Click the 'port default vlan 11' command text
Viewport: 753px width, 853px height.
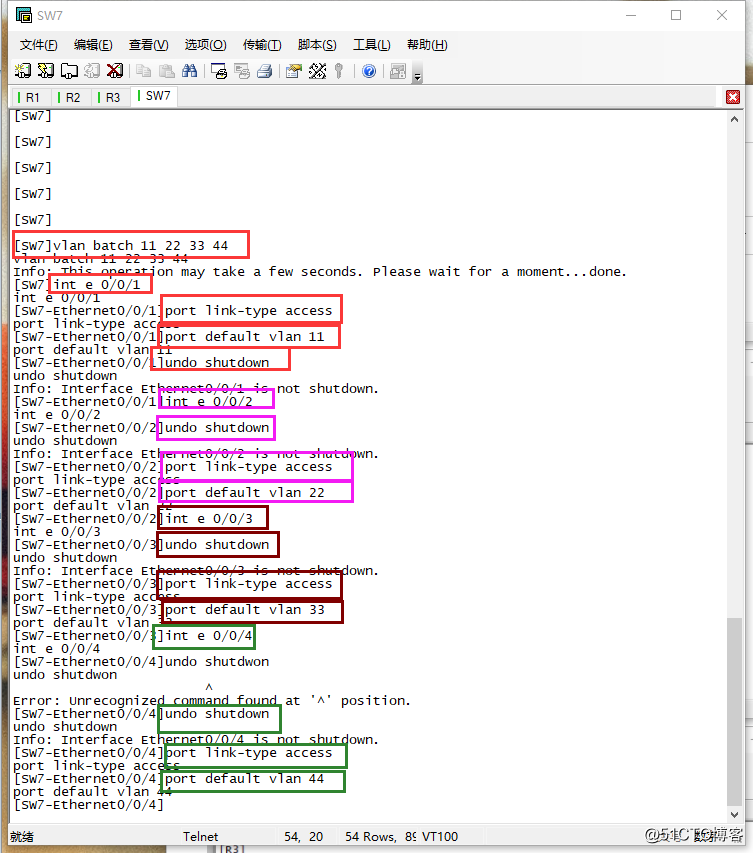[244, 337]
